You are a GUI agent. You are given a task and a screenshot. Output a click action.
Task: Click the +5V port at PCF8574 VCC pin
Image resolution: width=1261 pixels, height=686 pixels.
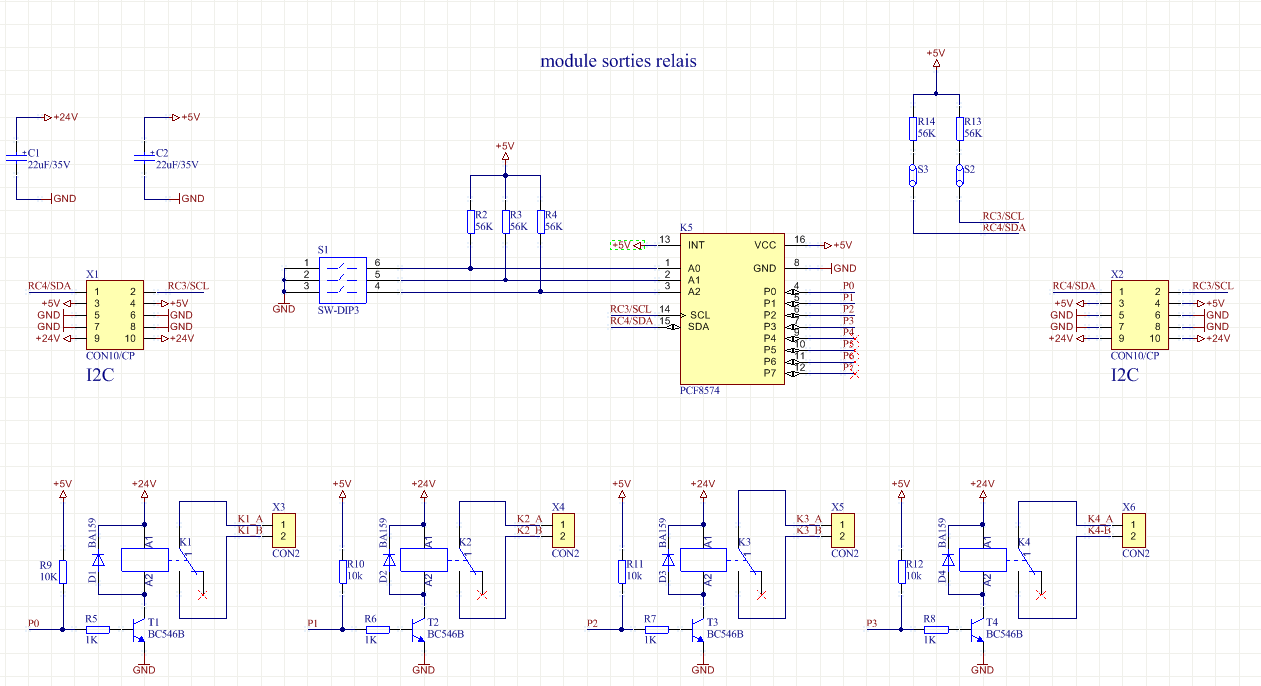[836, 245]
